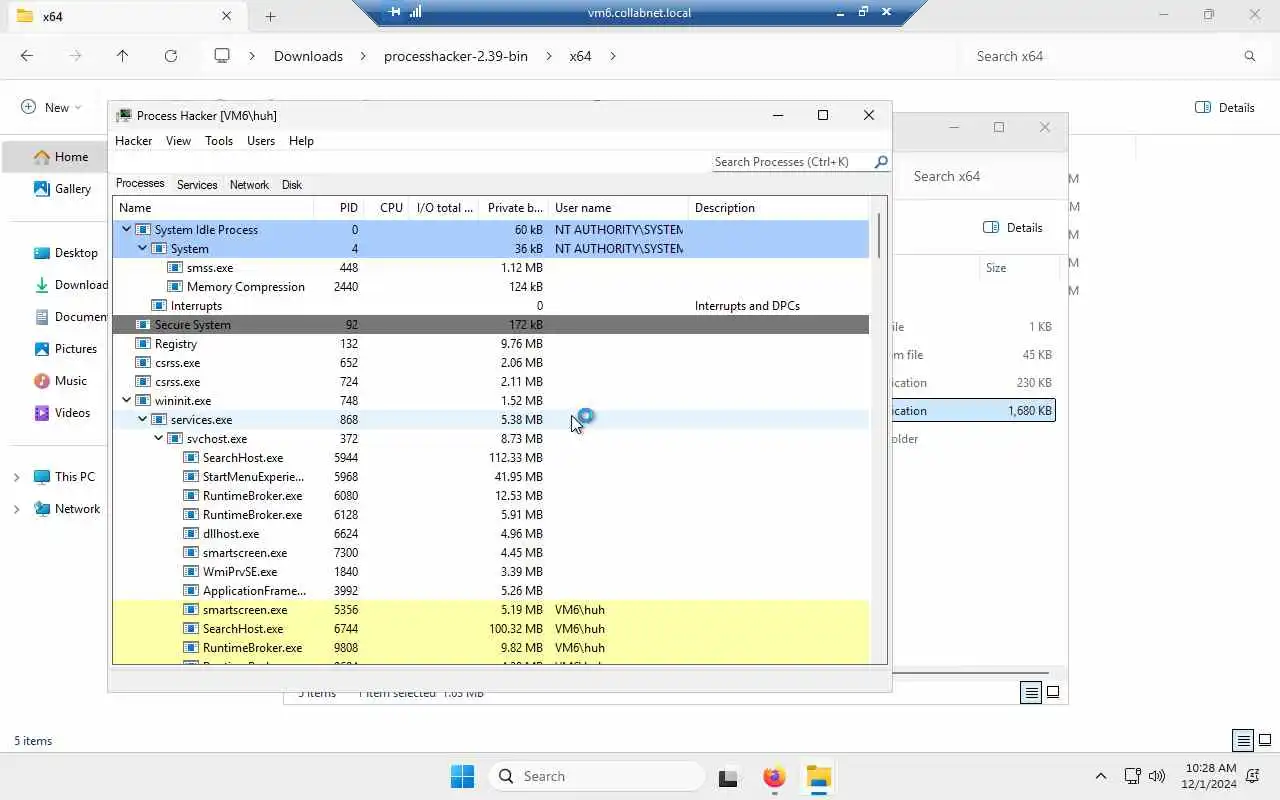
Task: Go back in File Explorer
Action: coord(27,56)
